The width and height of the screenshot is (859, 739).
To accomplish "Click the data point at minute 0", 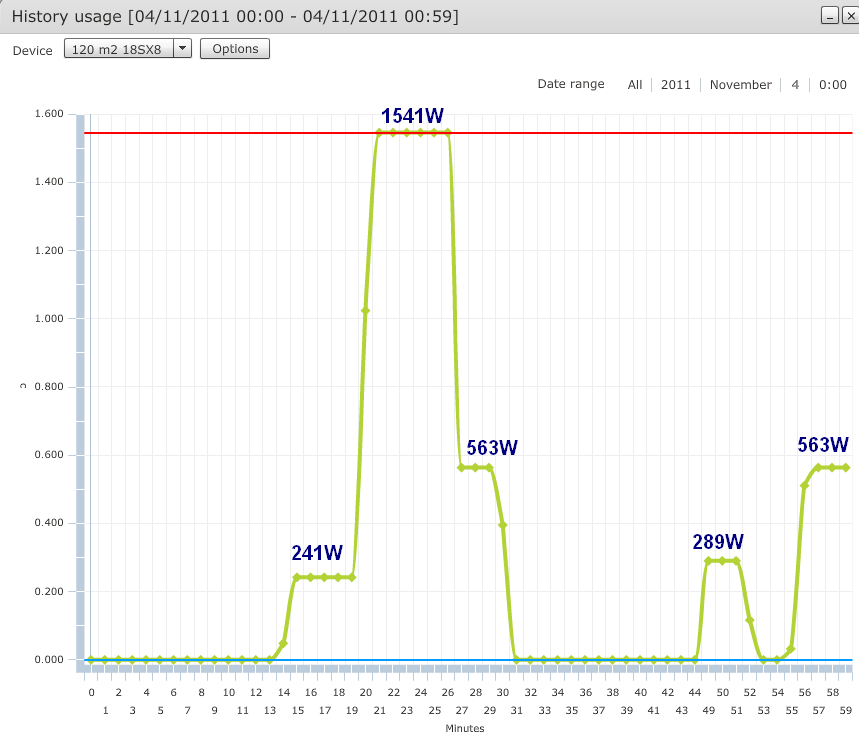I will click(x=91, y=660).
